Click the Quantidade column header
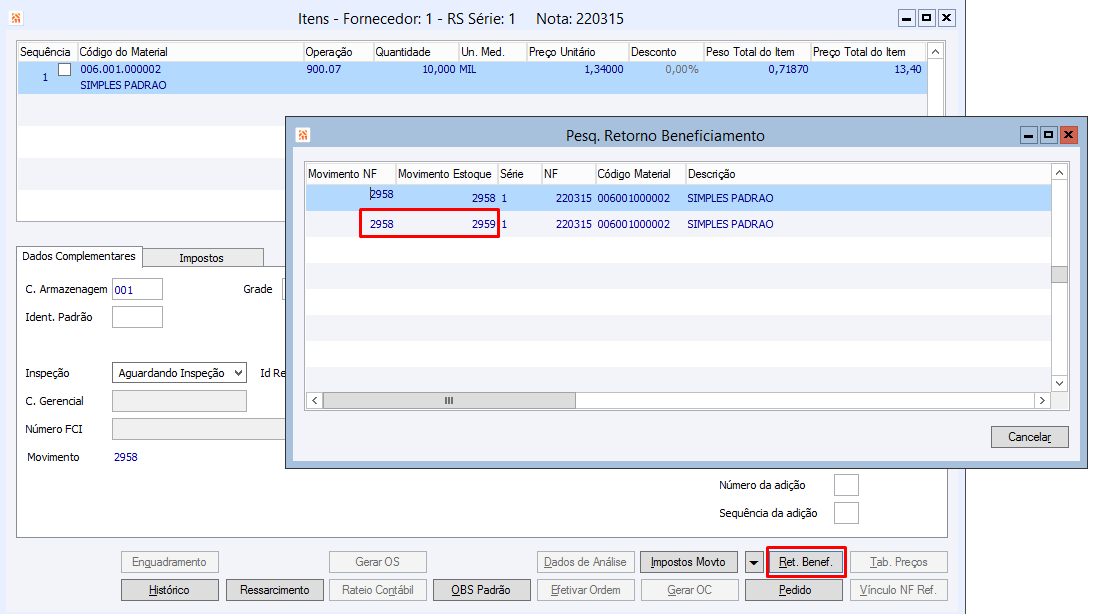 click(x=415, y=52)
